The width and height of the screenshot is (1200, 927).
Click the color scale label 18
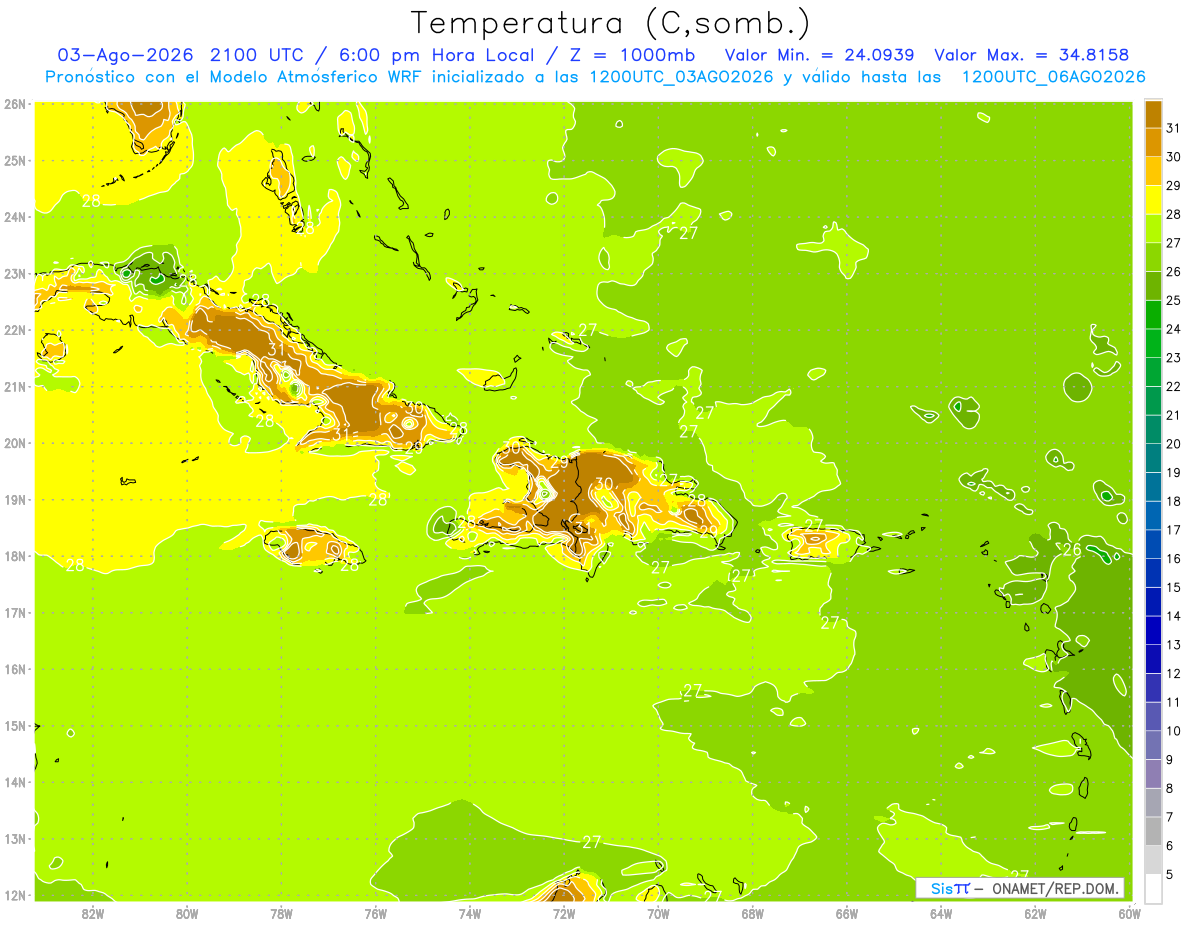[1173, 501]
